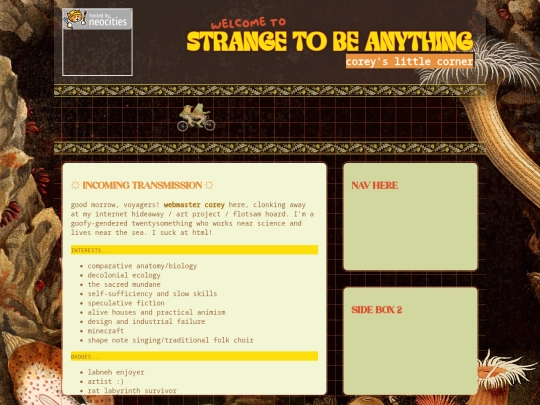Click the empty image box under neocities badge

pos(97,52)
